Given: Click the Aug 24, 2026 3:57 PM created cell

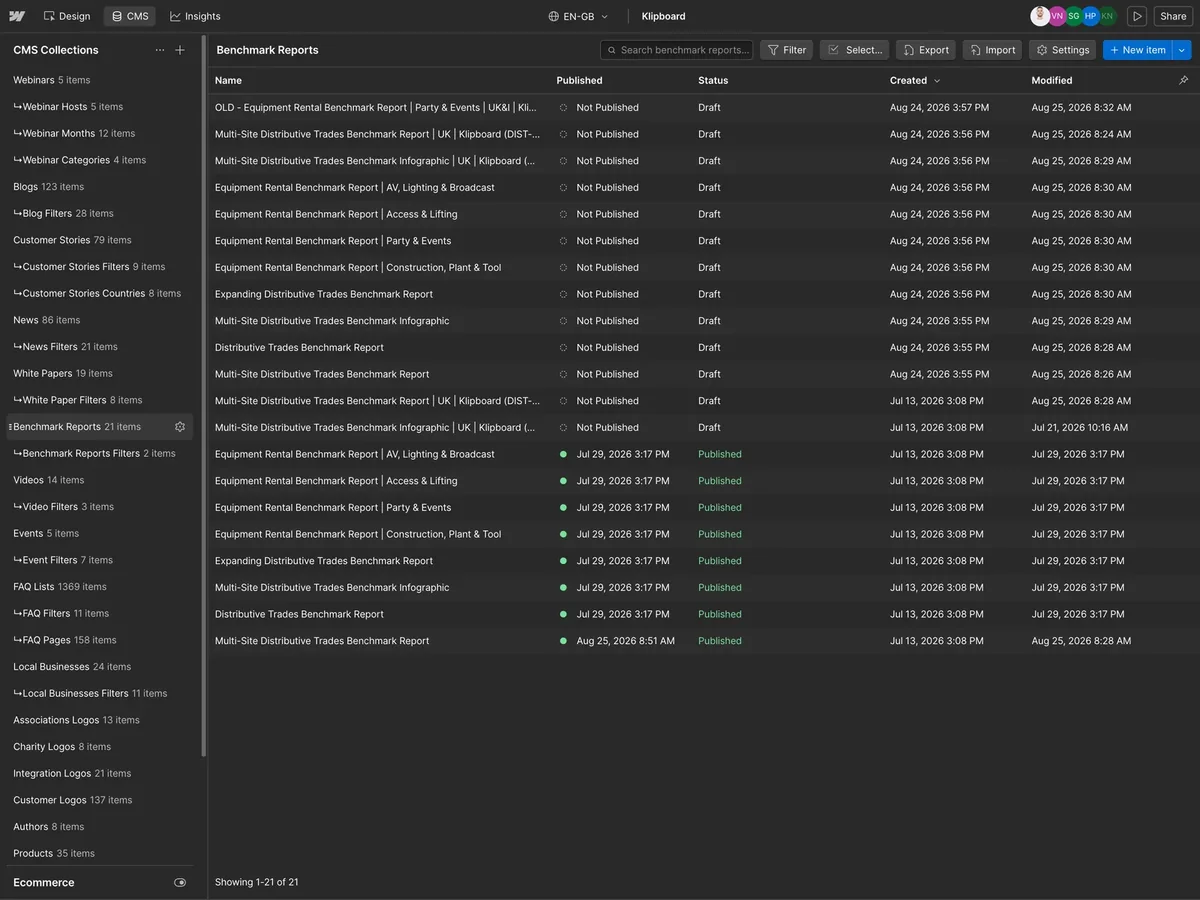Looking at the screenshot, I should click(x=940, y=107).
